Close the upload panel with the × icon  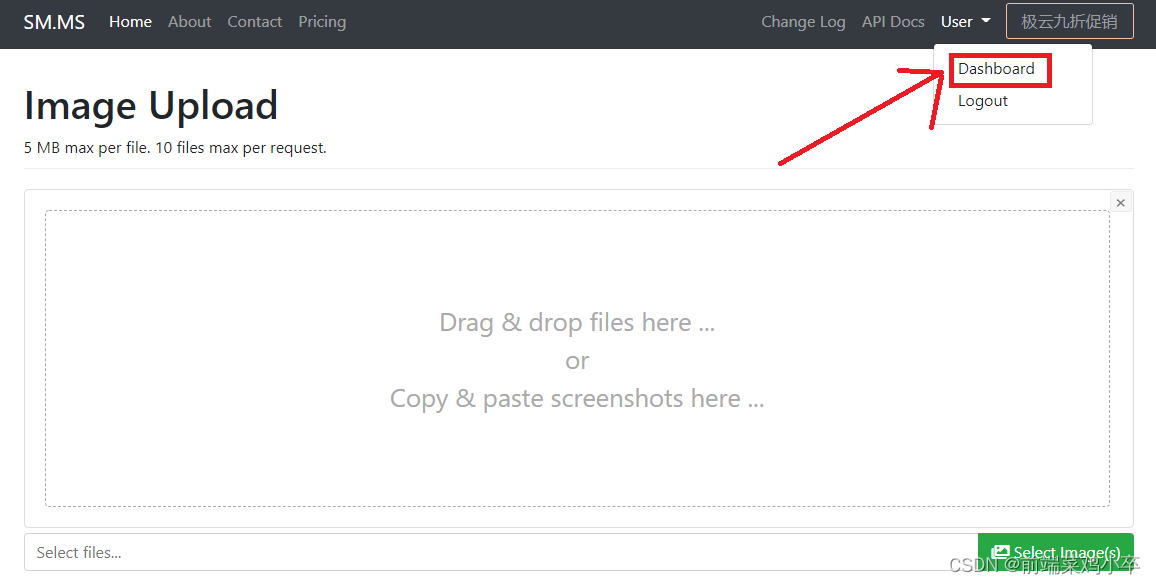tap(1121, 202)
